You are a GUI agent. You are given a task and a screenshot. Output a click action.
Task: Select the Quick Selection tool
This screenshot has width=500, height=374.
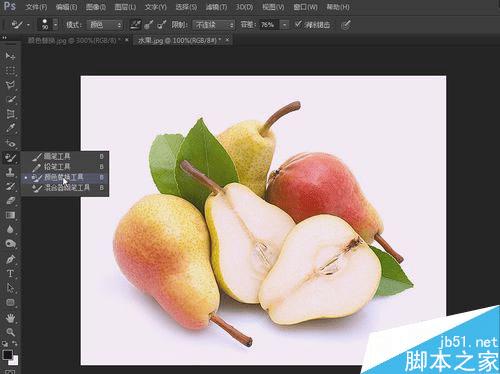tap(10, 99)
